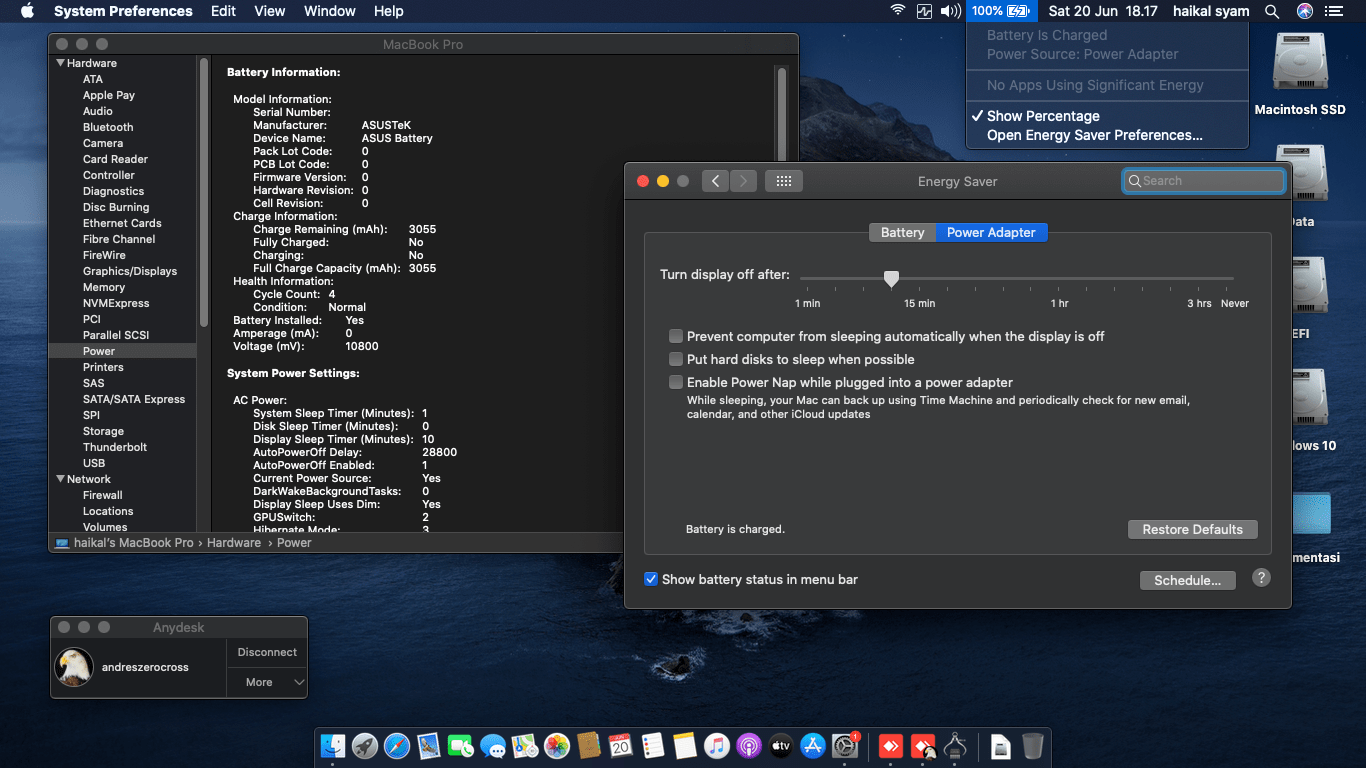Open the View menu
The image size is (1366, 768).
pyautogui.click(x=270, y=11)
